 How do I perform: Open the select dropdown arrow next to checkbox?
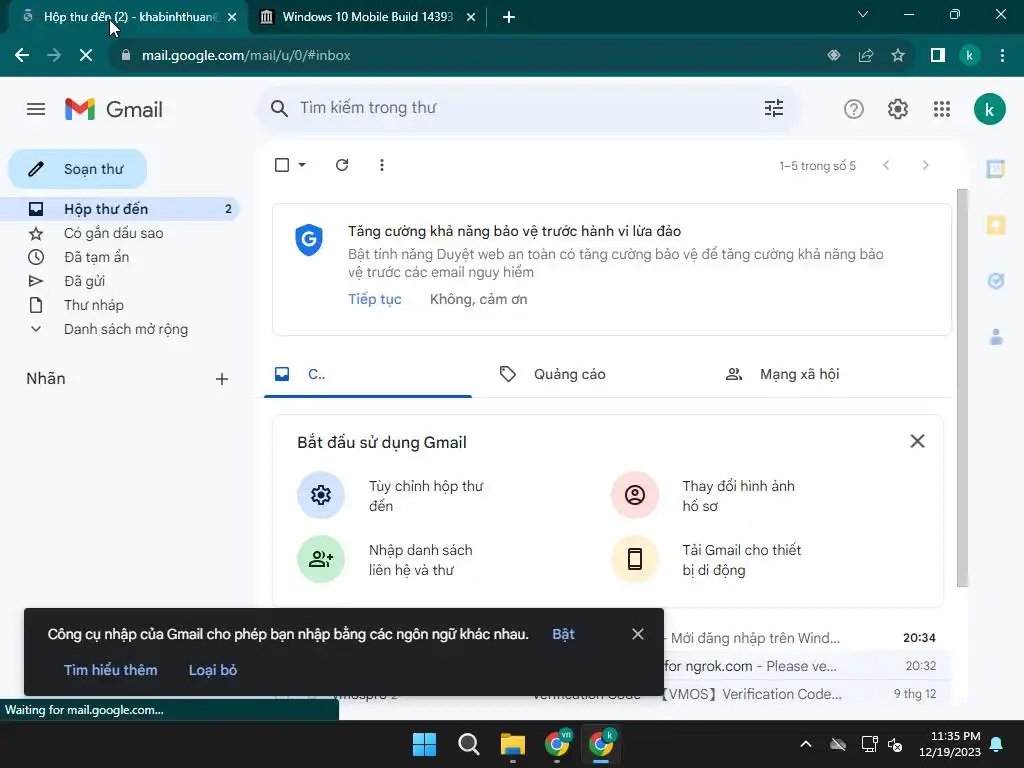coord(302,165)
